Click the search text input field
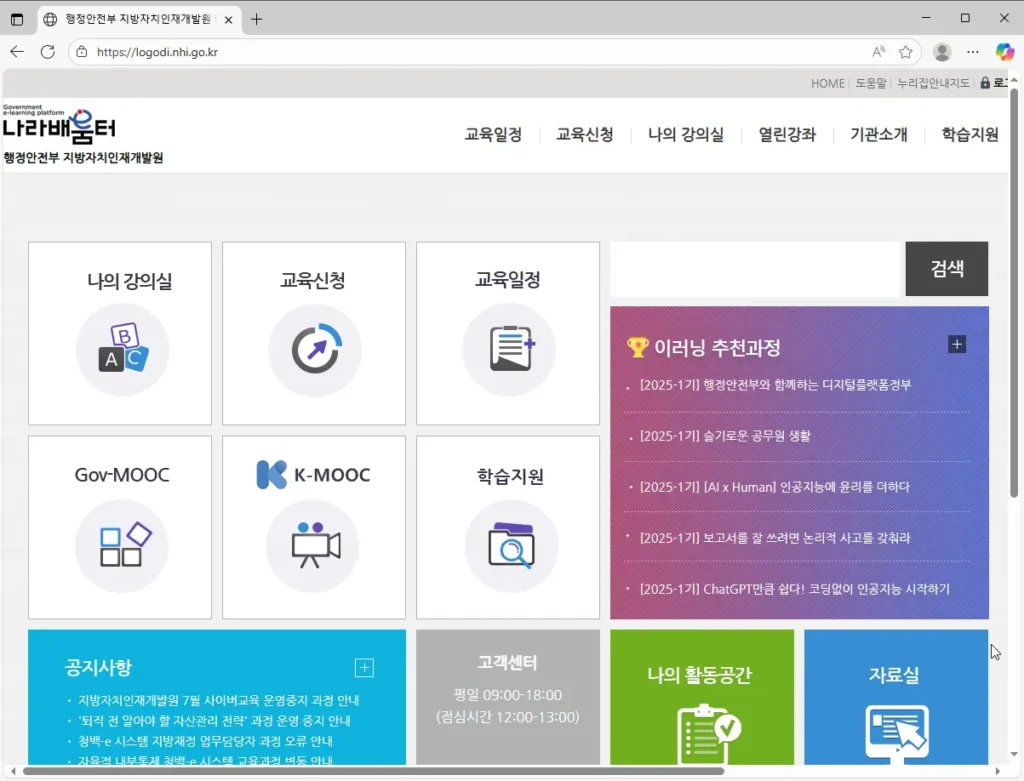The image size is (1024, 781). (756, 269)
